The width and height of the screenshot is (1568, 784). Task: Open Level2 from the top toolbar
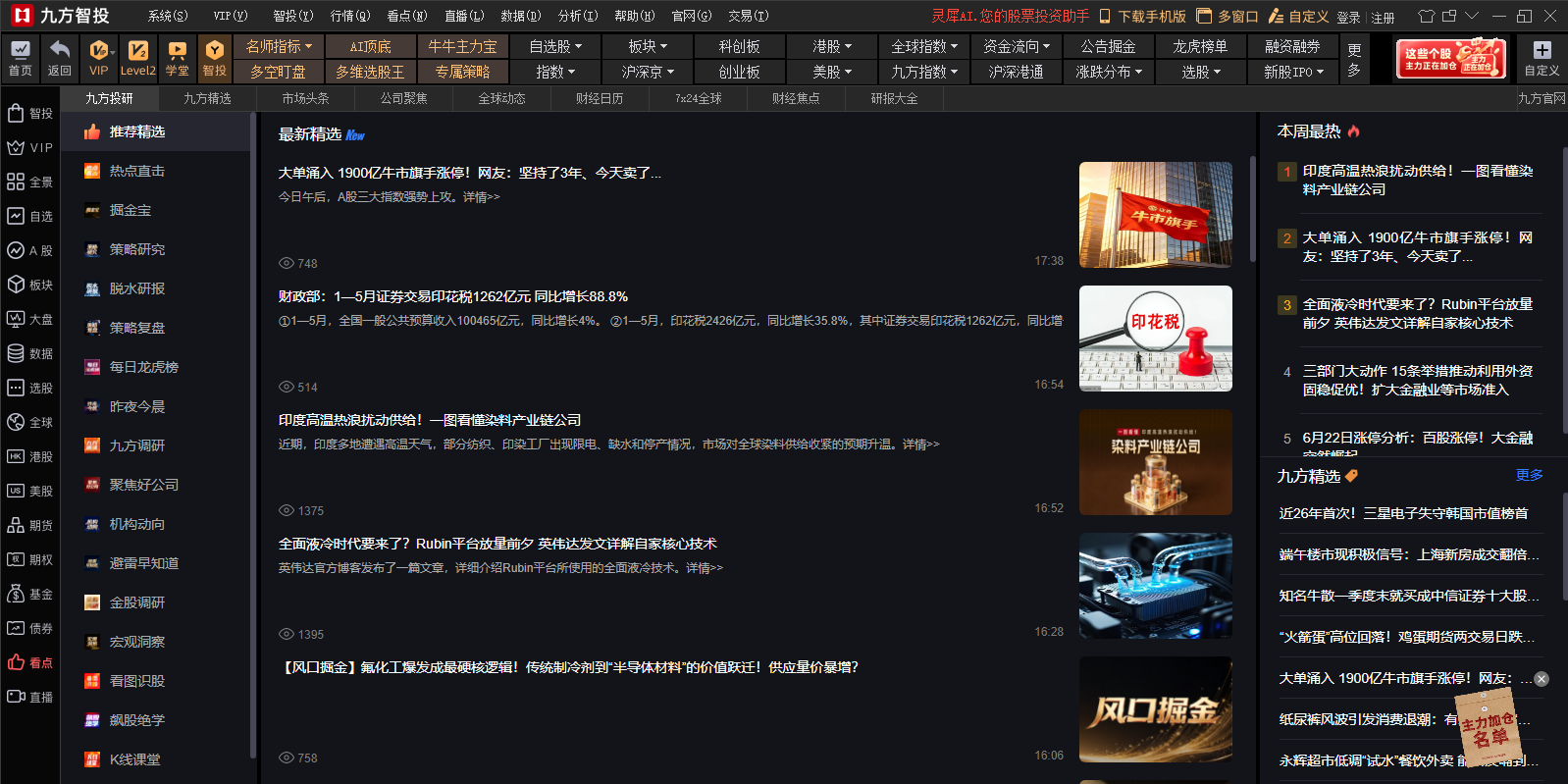tap(138, 58)
